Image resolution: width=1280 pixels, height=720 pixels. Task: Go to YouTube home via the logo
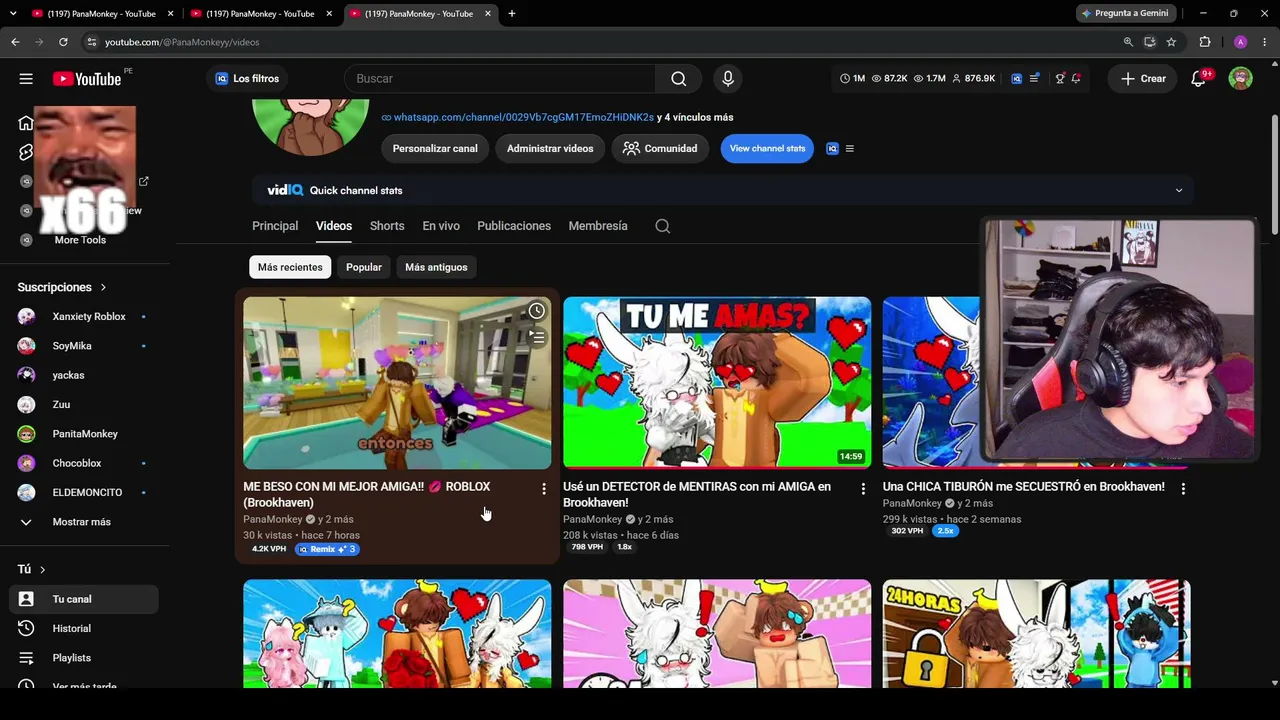coord(87,79)
